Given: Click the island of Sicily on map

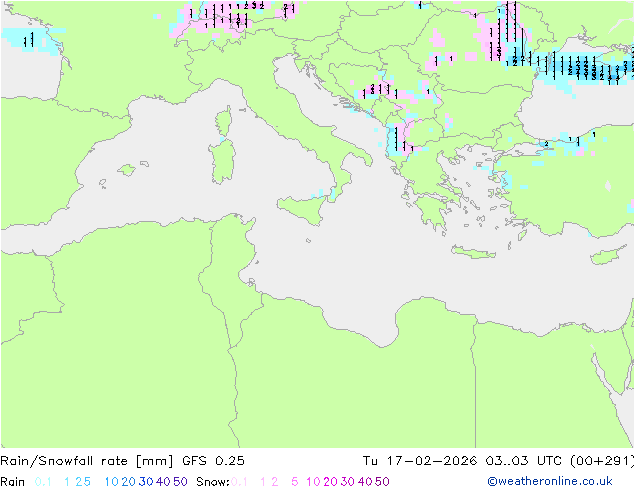Looking at the screenshot, I should pyautogui.click(x=304, y=209).
